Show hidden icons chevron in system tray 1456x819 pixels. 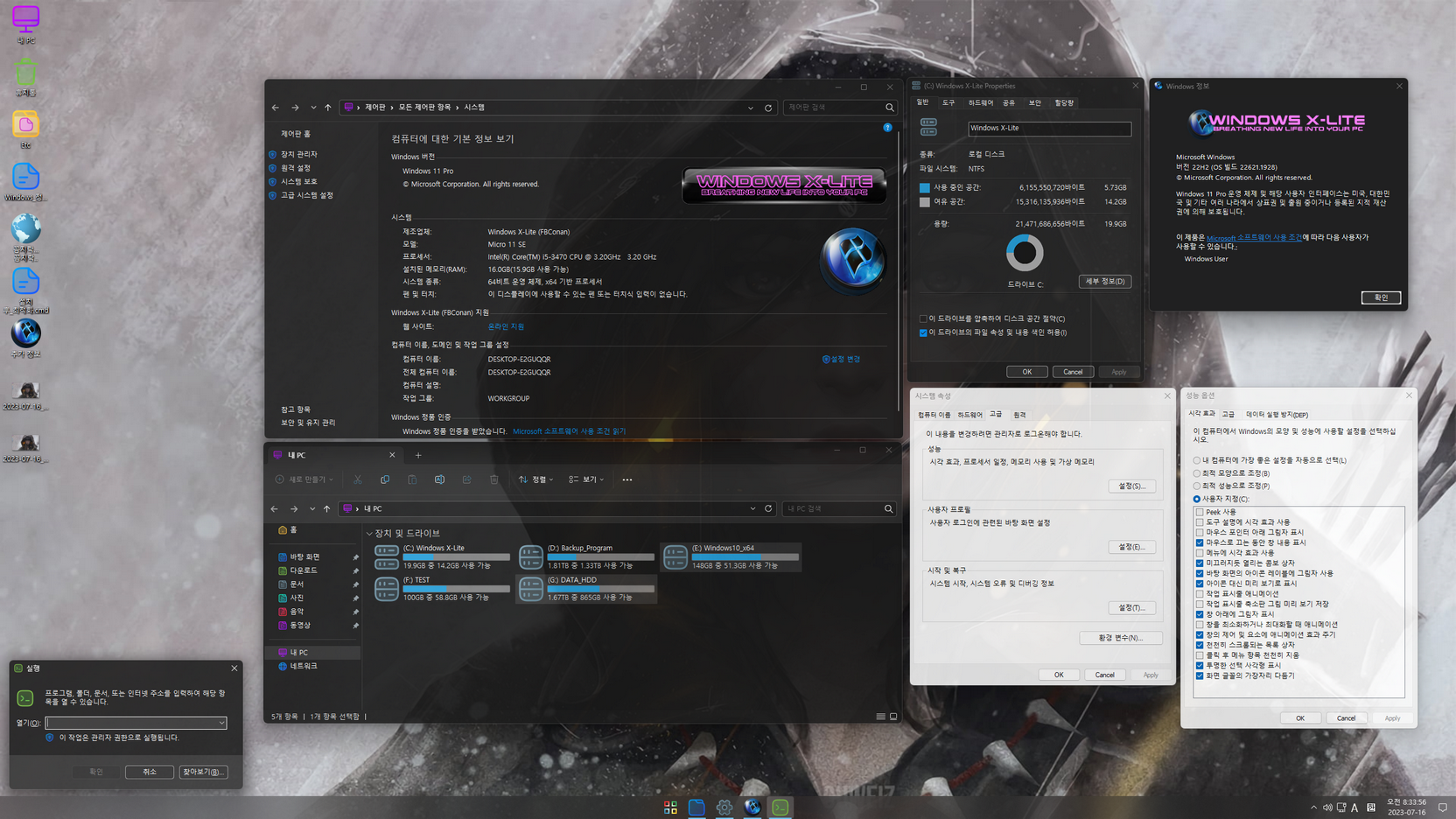tap(1313, 808)
